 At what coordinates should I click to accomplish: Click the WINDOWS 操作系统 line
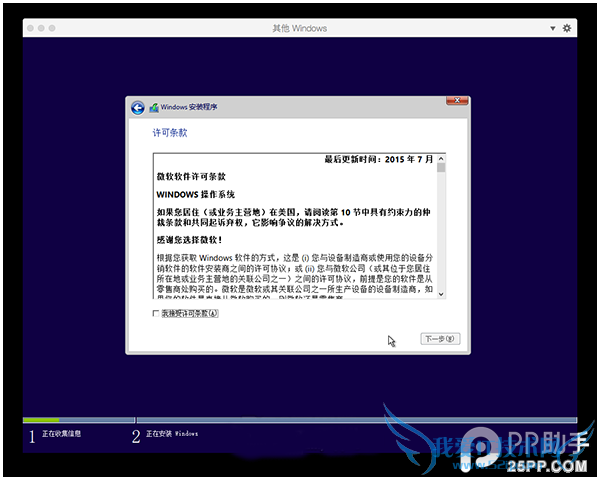click(196, 194)
